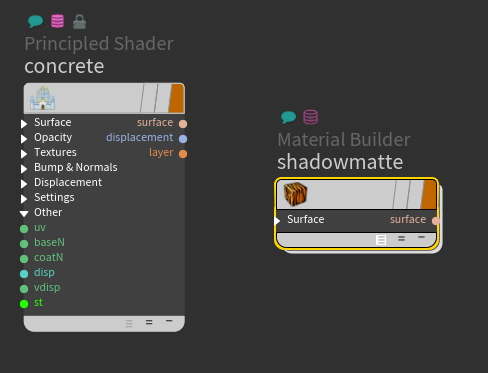Collapse the Other input group

(24, 214)
